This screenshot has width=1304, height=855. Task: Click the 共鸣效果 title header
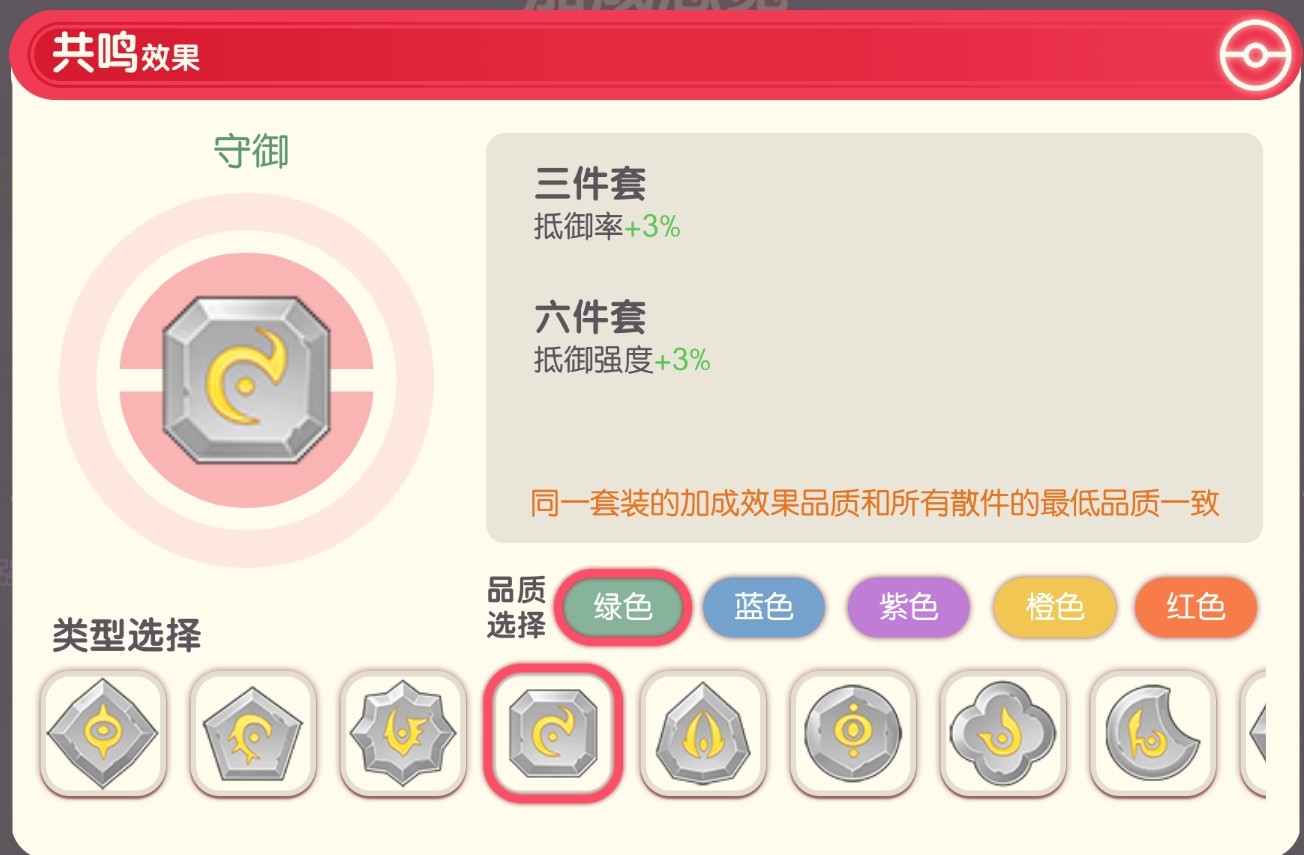126,54
